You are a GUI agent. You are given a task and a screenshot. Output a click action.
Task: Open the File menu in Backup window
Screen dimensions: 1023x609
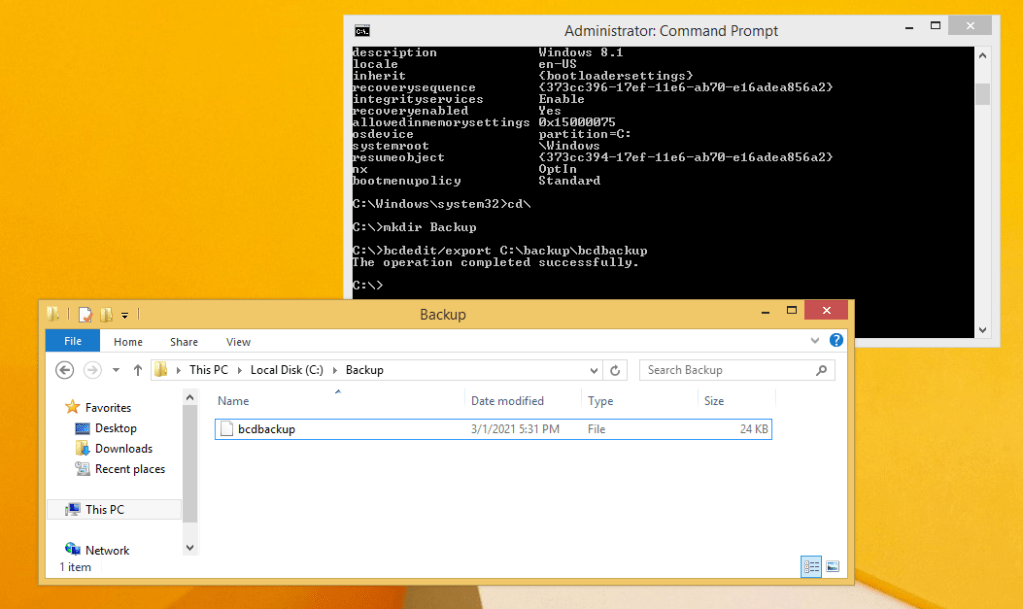[x=72, y=341]
